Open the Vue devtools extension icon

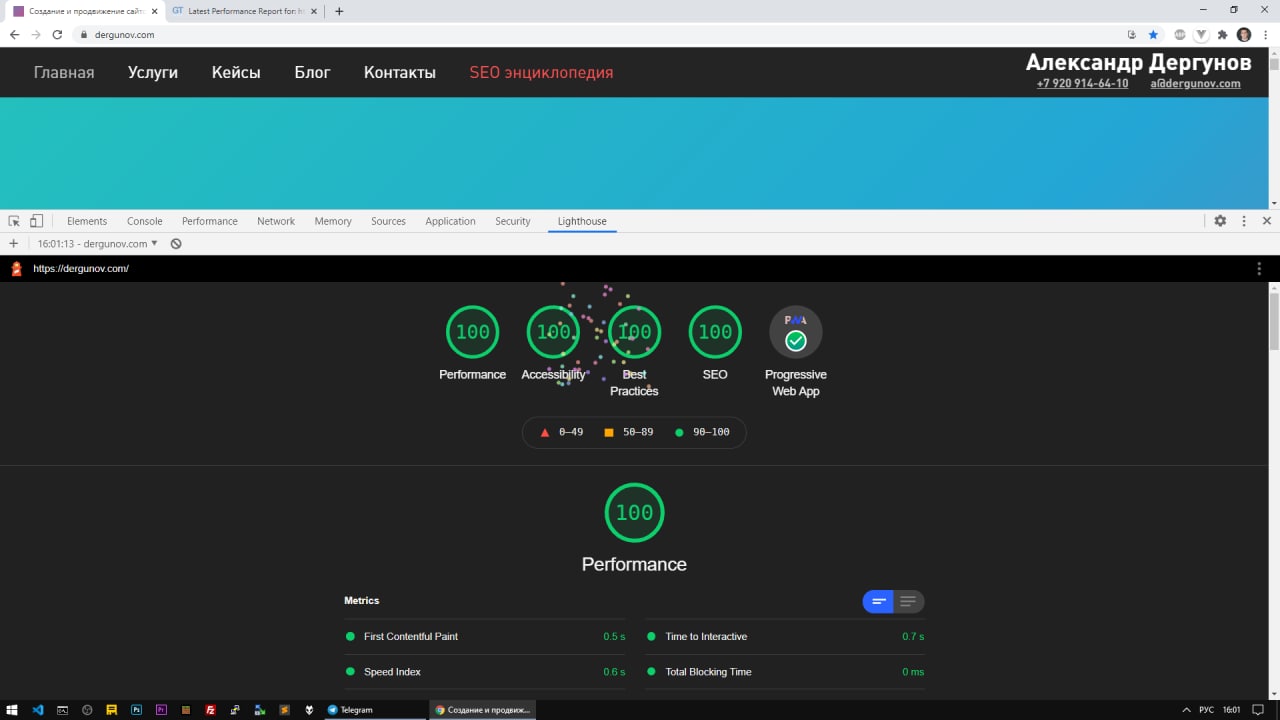coord(1201,34)
